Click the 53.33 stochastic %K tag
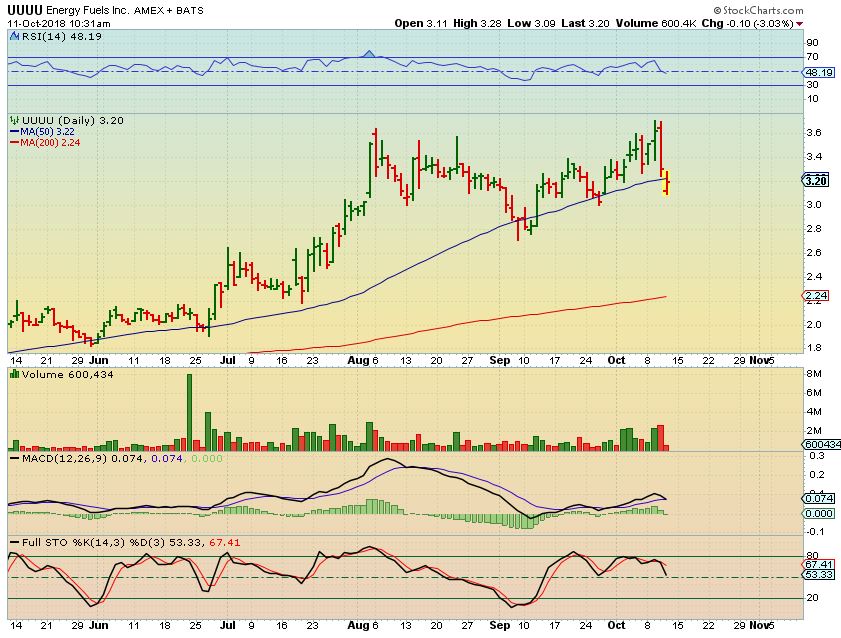The height and width of the screenshot is (638, 841). click(x=819, y=575)
